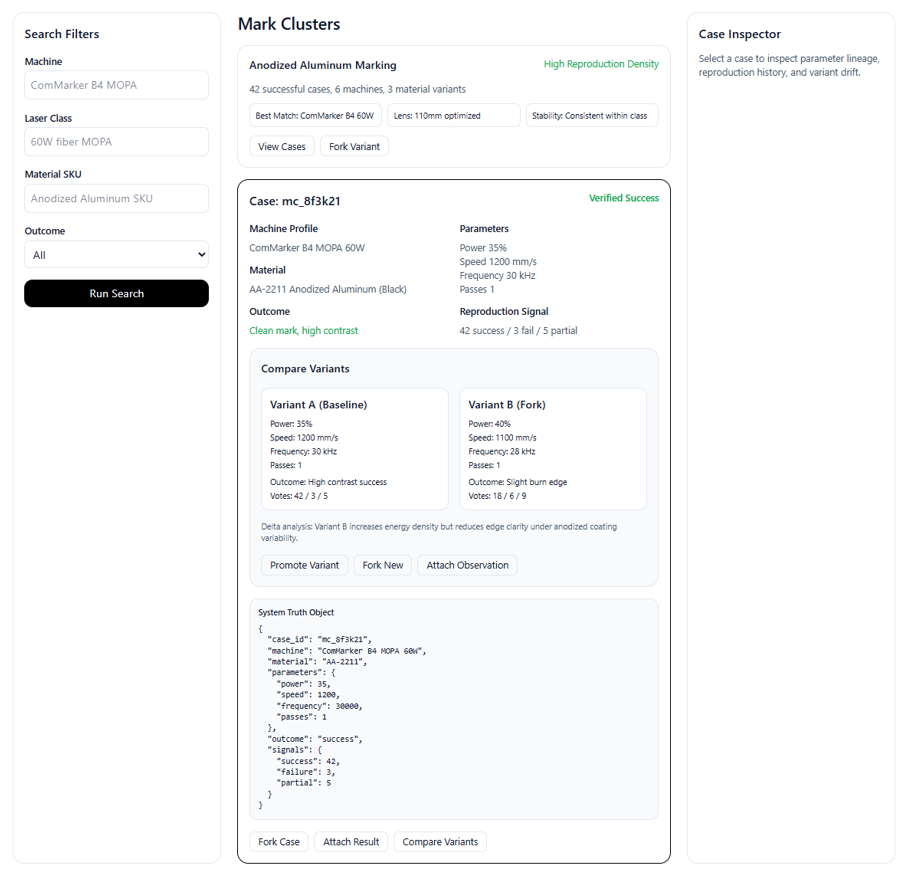
Task: Click the Machine filter input field
Action: (116, 85)
